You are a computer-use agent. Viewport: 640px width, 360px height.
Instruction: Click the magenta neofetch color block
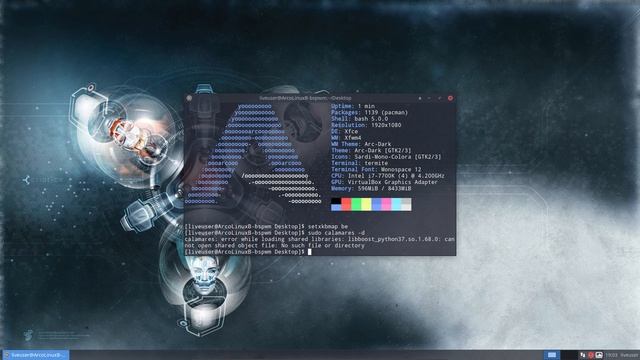(x=386, y=204)
